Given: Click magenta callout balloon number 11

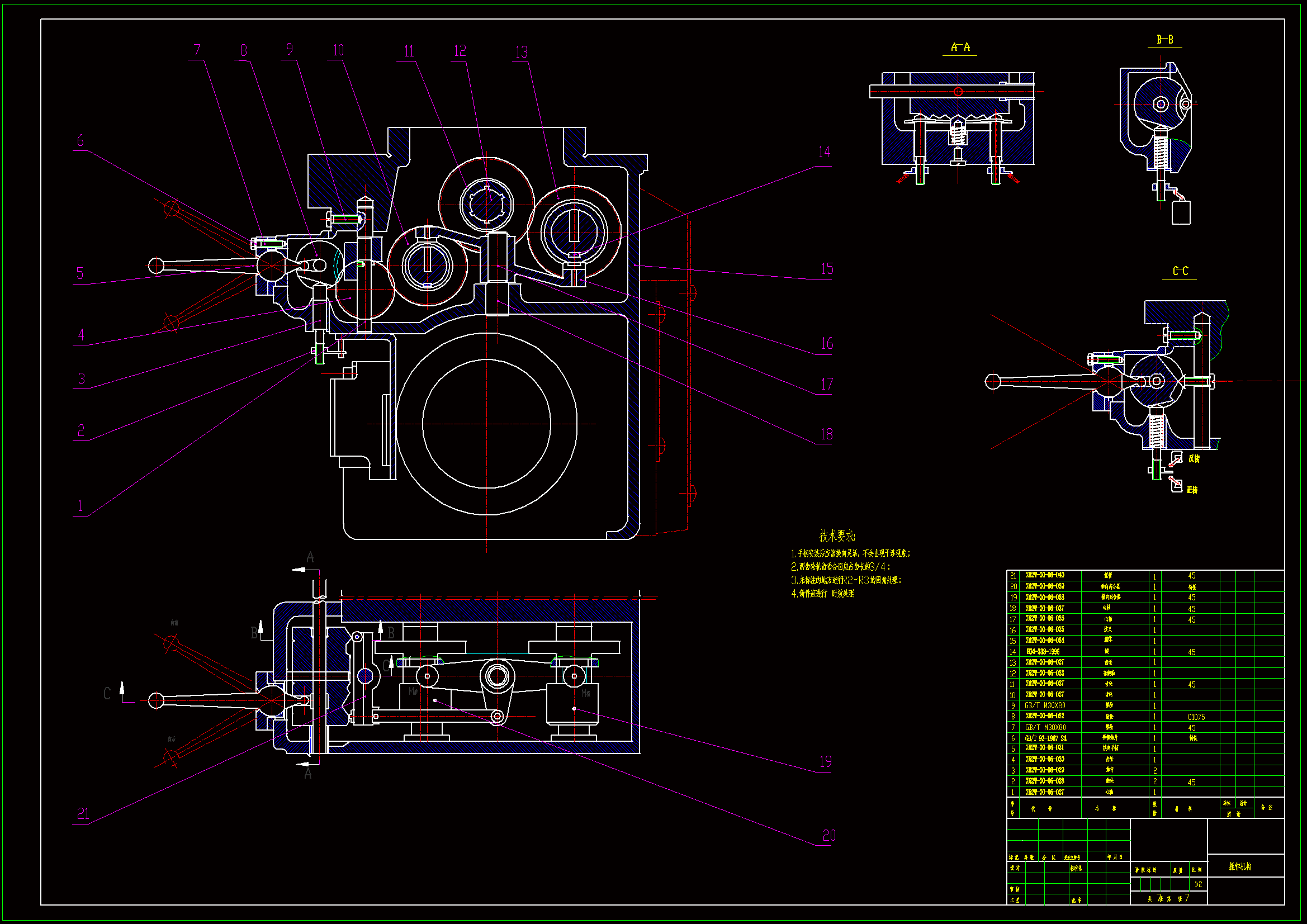Looking at the screenshot, I should [409, 51].
